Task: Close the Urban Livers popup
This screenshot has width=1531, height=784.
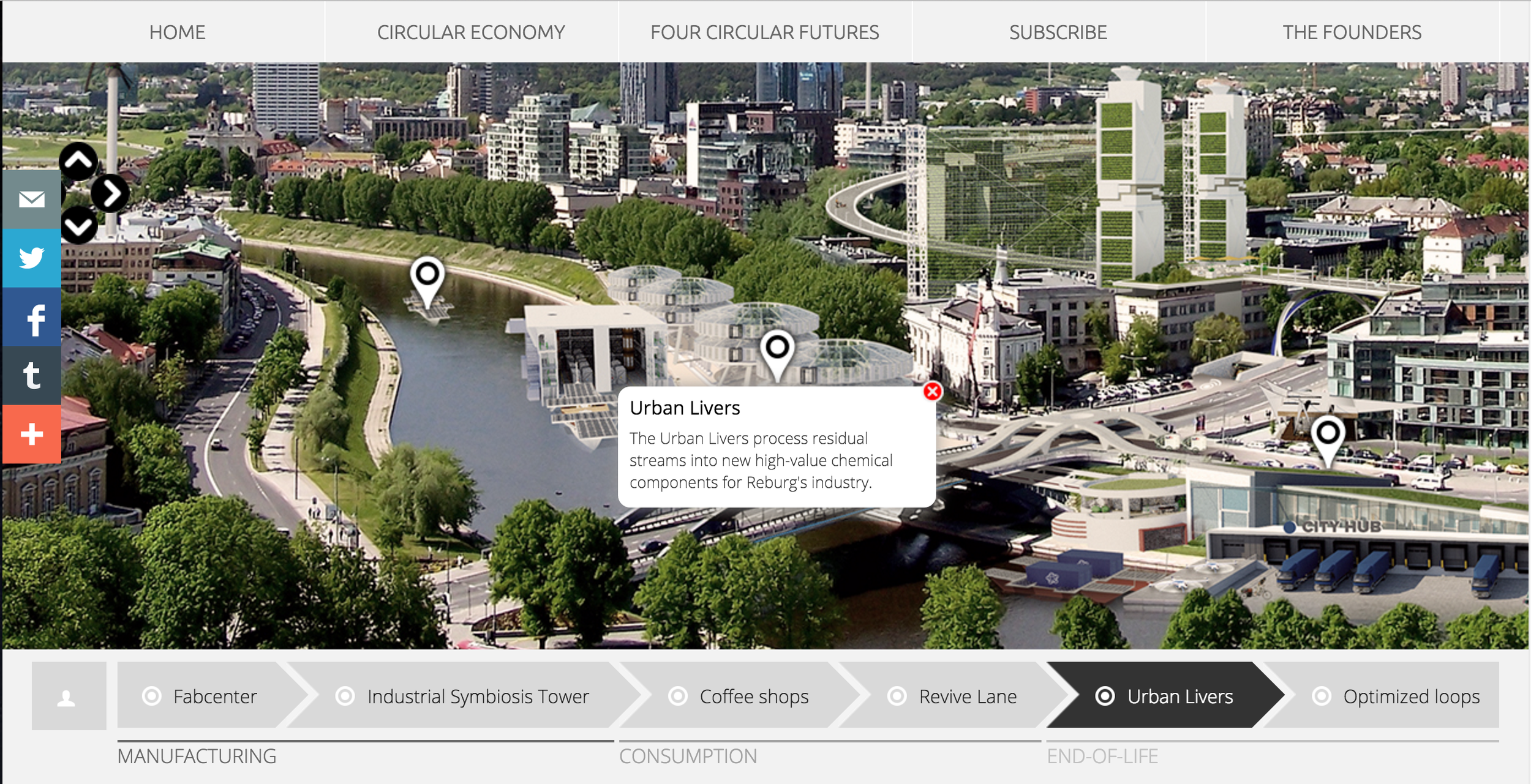Action: coord(932,392)
